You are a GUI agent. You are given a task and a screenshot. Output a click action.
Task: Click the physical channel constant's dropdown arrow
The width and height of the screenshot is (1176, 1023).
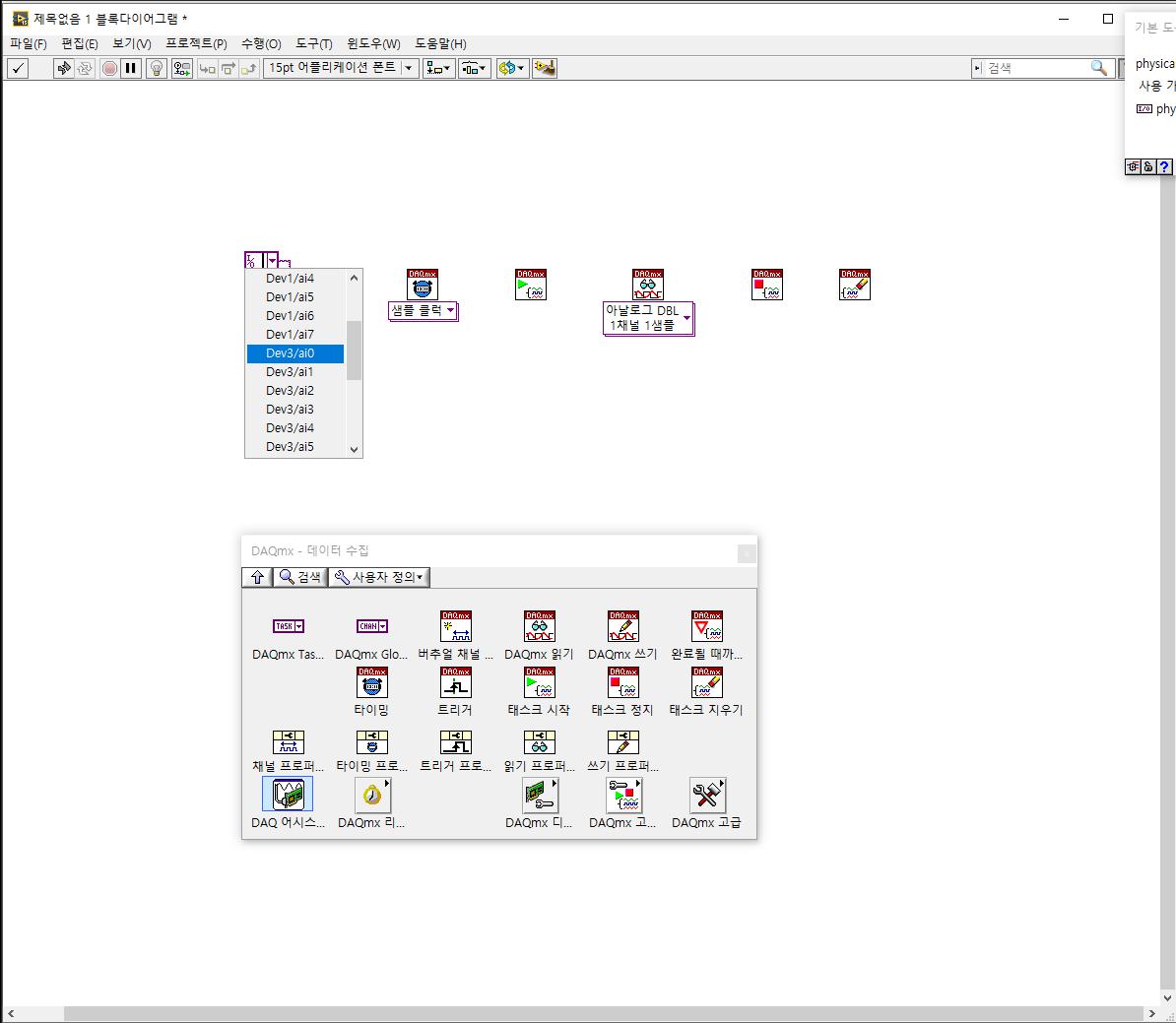pos(272,260)
